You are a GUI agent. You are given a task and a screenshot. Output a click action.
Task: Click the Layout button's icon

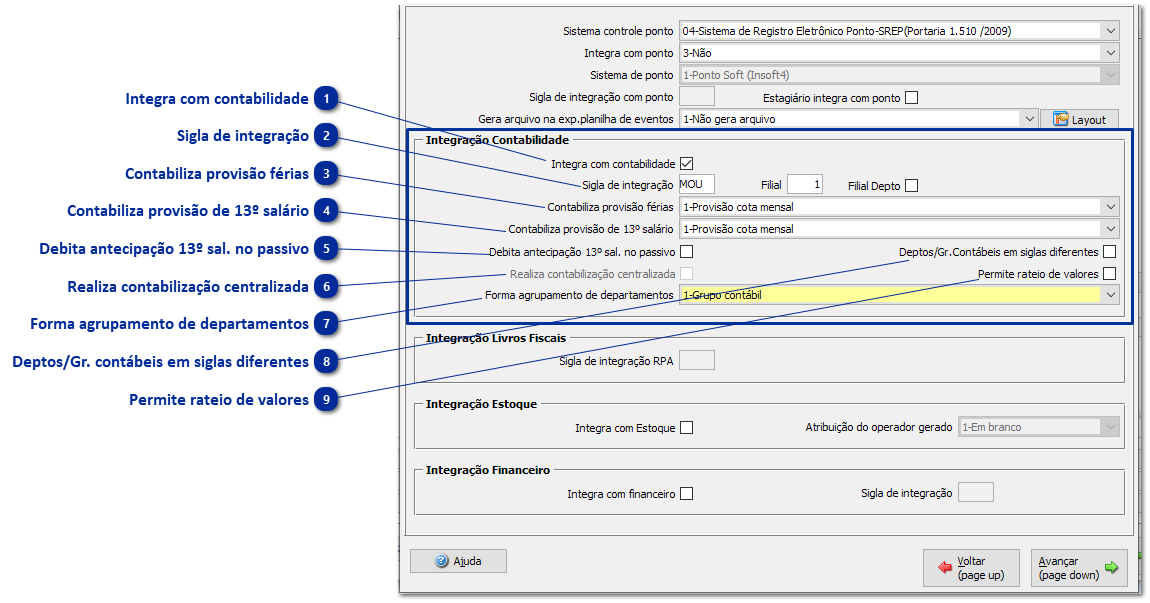1061,119
